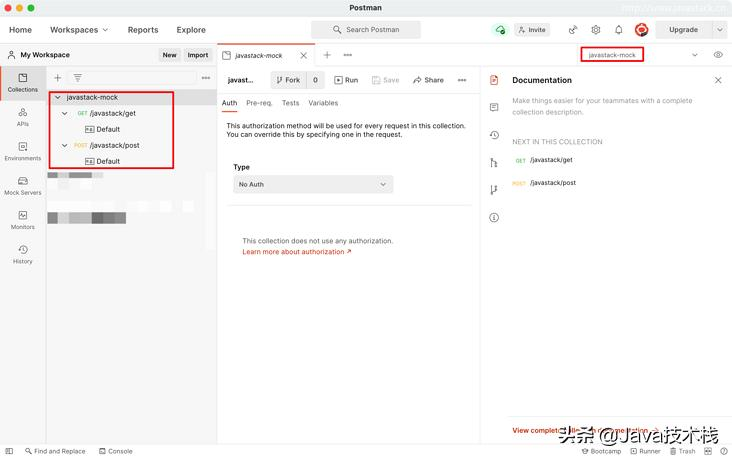Open the sidebar three-dot options menu

point(206,78)
